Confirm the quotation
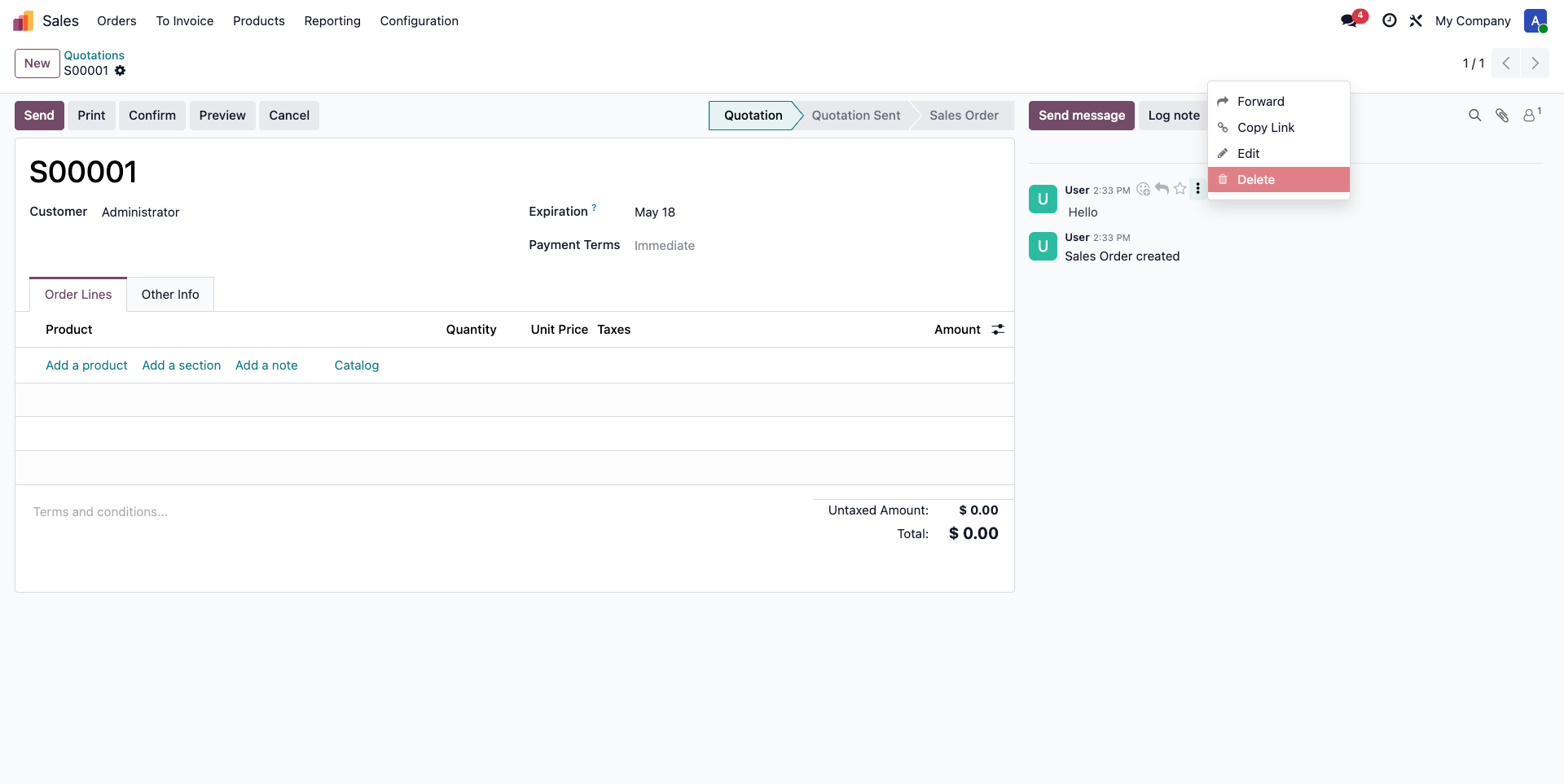1564x784 pixels. coord(152,116)
